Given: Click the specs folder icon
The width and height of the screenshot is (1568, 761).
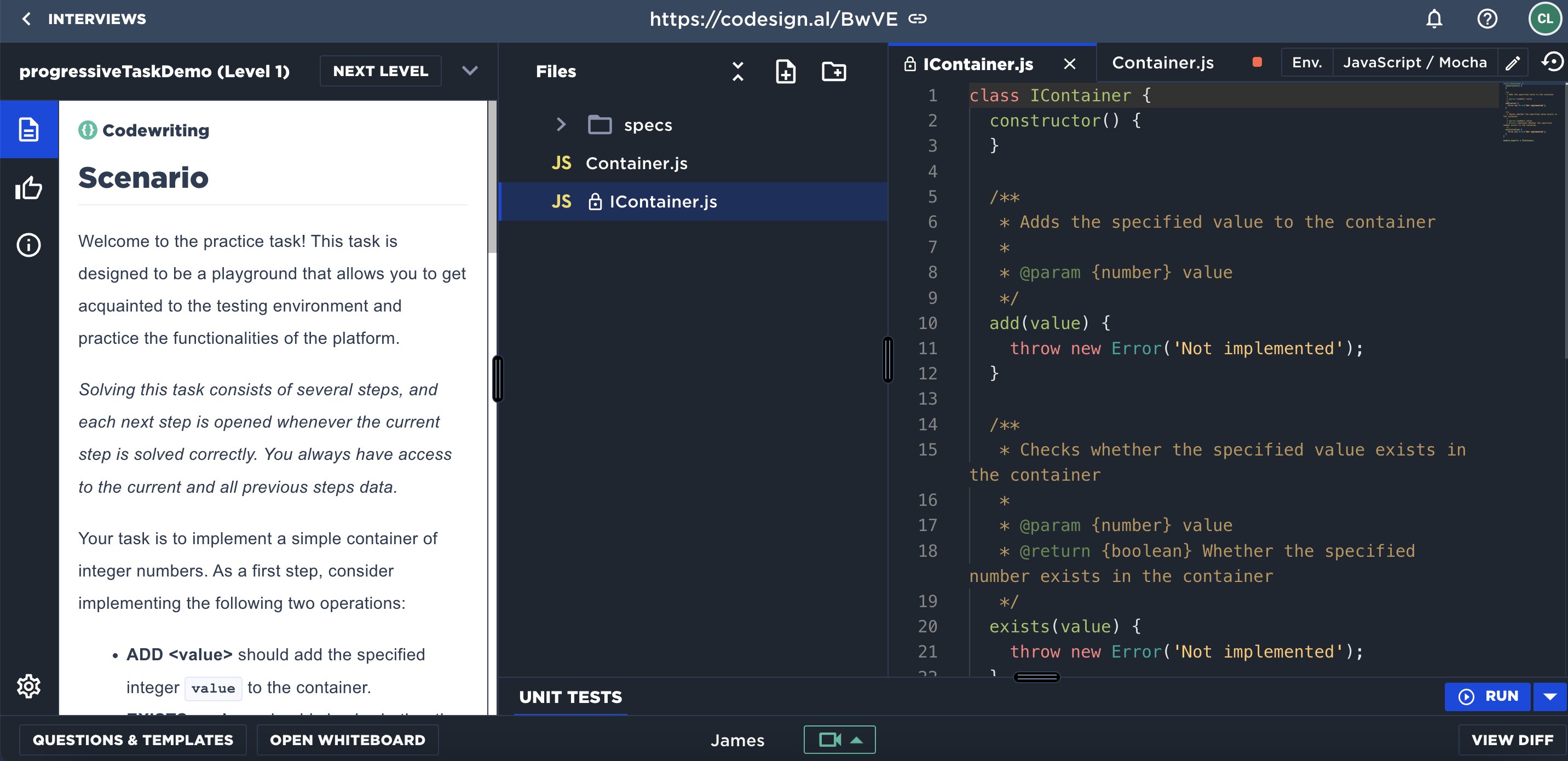Looking at the screenshot, I should 599,125.
